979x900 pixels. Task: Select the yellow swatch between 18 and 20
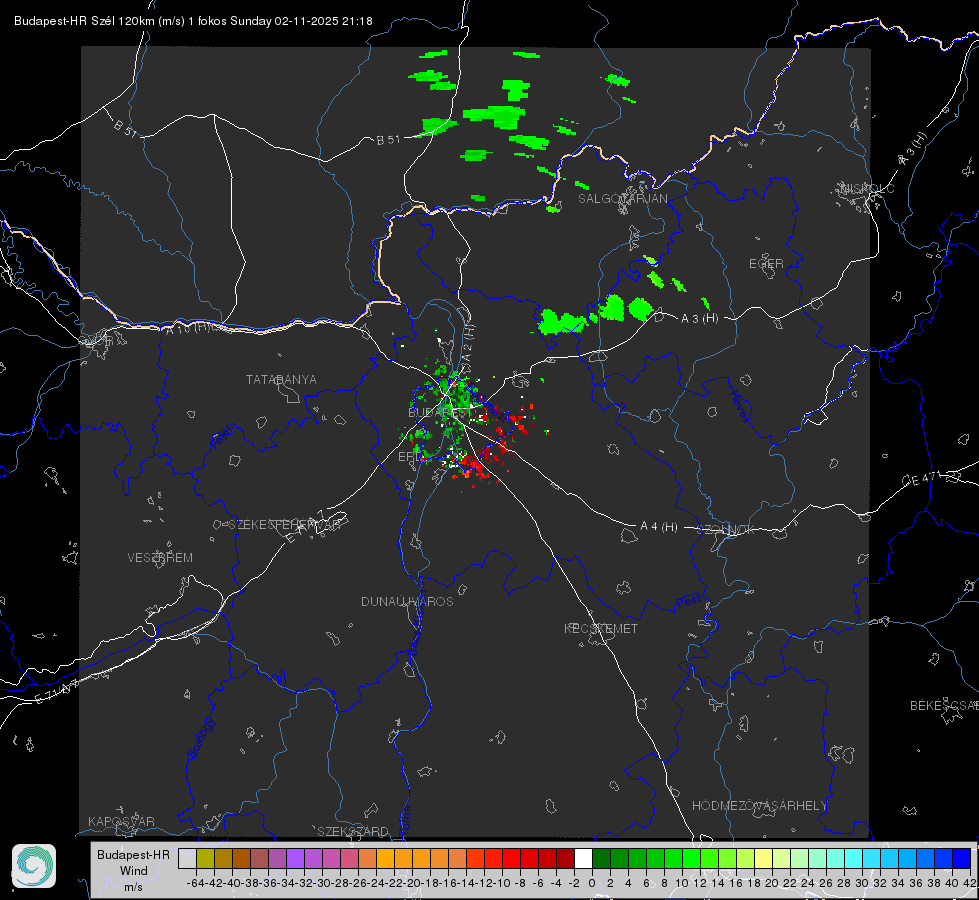[x=764, y=858]
